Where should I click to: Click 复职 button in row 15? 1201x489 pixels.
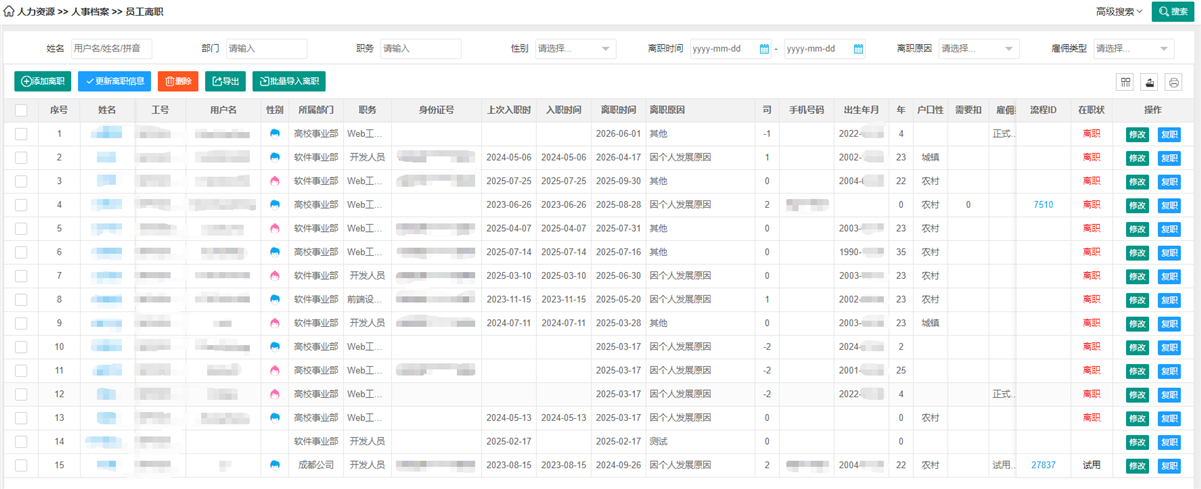coord(1169,466)
